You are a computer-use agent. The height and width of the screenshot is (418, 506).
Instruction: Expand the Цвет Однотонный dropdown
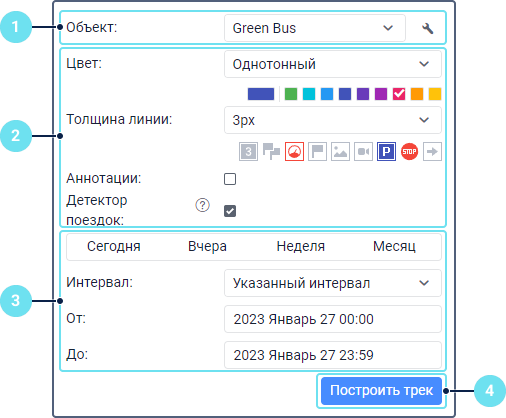point(333,64)
